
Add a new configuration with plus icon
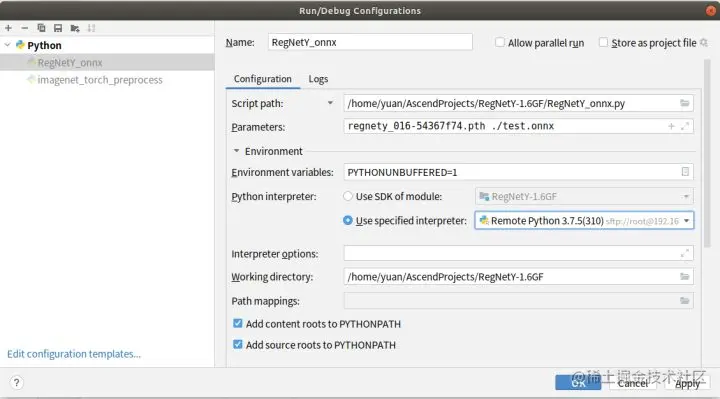pos(8,28)
